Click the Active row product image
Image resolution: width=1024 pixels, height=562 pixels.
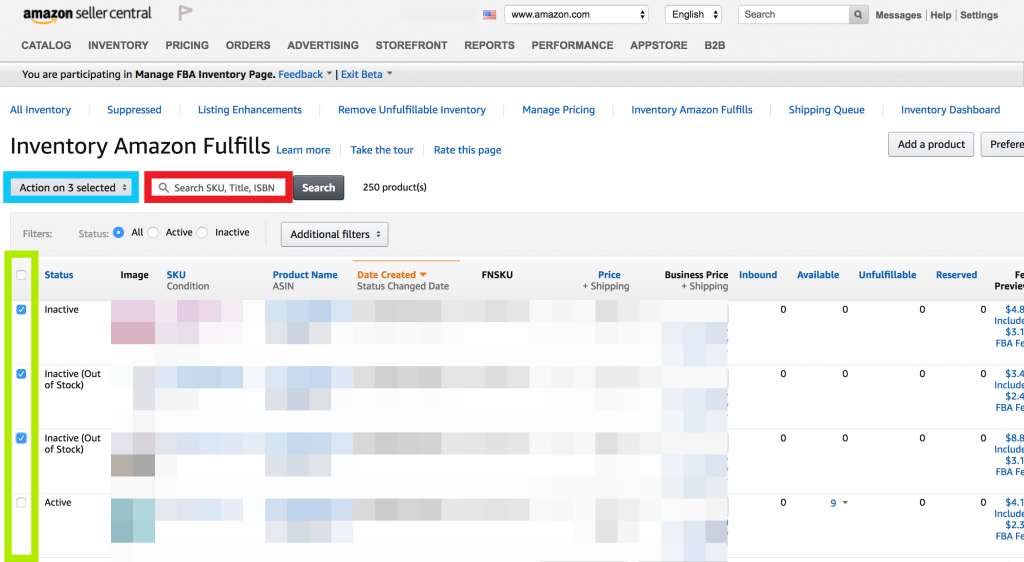(x=133, y=521)
